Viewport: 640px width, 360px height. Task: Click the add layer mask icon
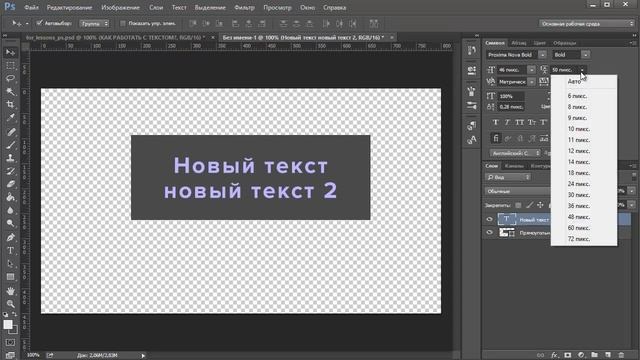tap(568, 355)
